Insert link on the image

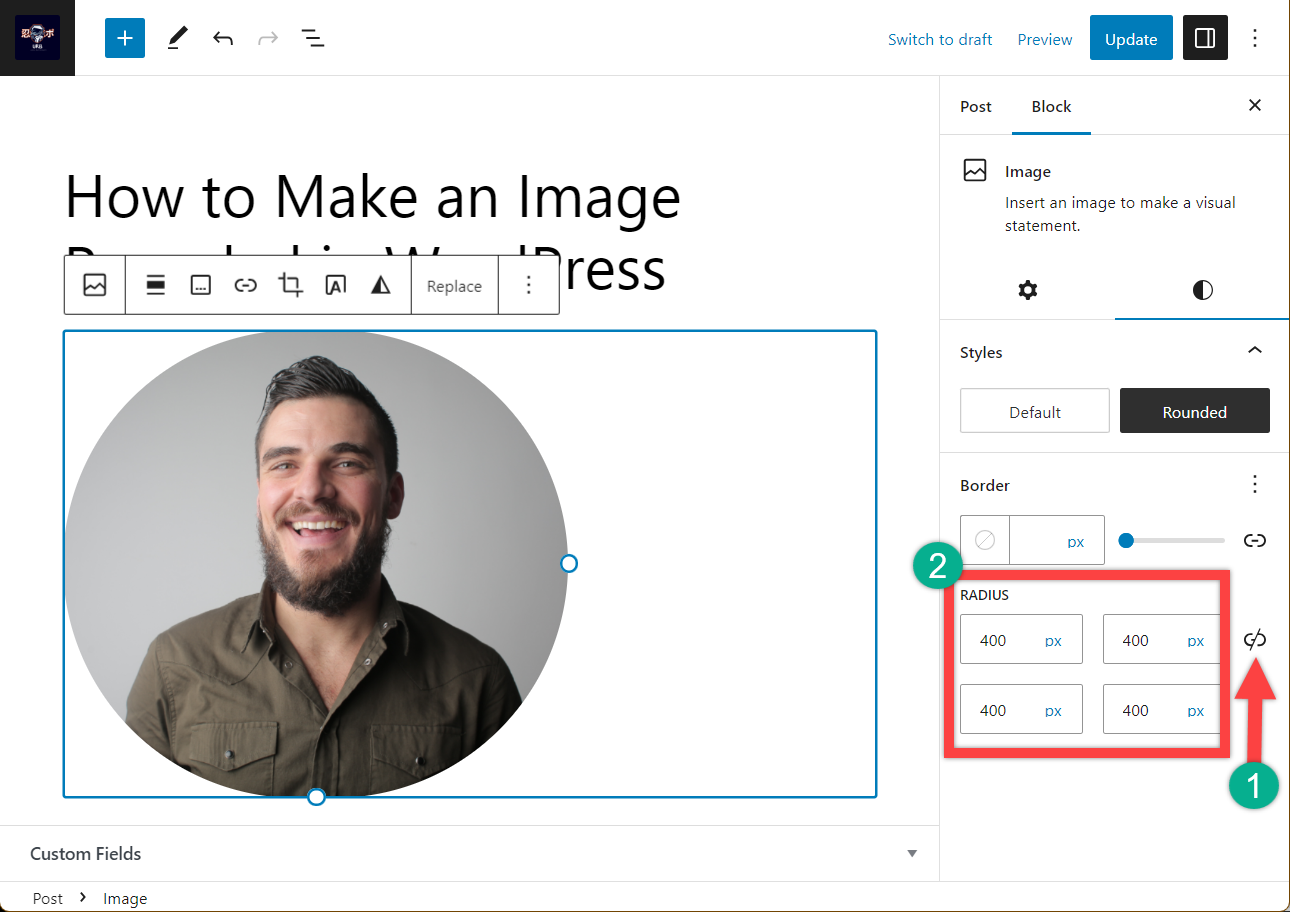click(x=245, y=285)
